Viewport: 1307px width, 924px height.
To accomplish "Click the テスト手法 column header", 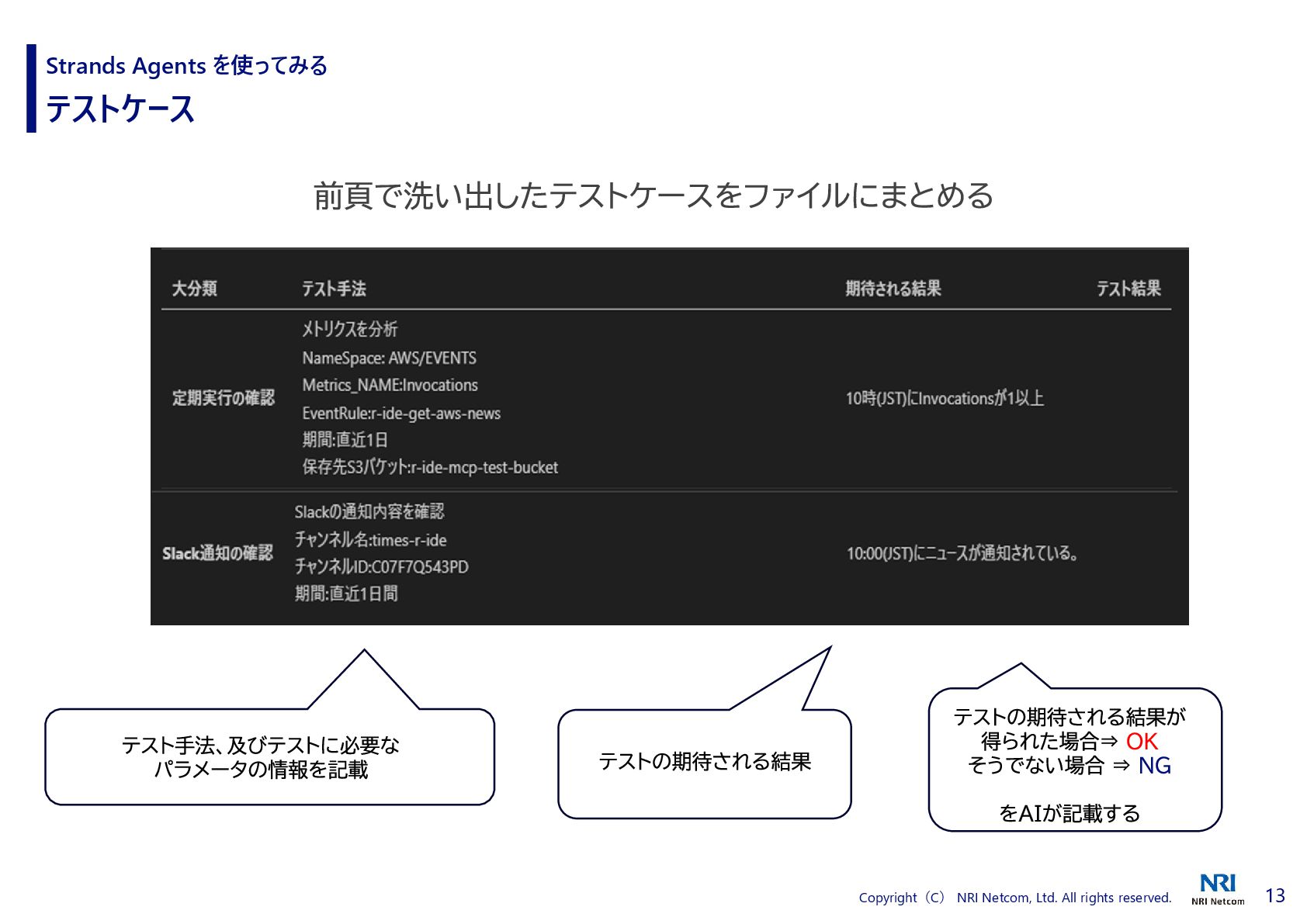I will pos(334,289).
